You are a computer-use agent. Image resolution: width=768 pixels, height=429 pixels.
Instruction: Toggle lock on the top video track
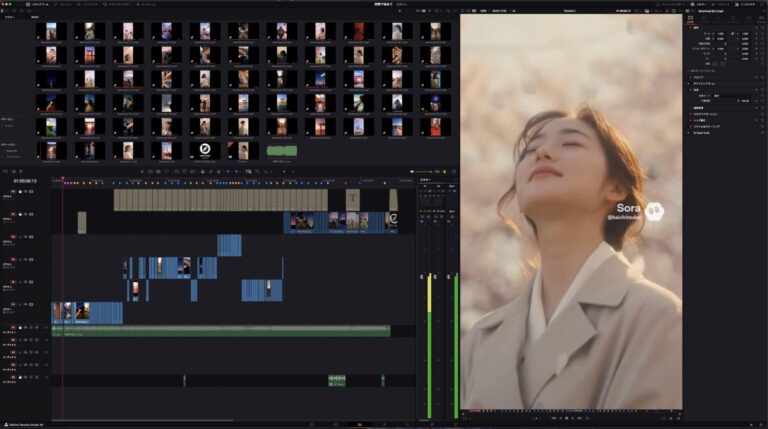coord(20,191)
